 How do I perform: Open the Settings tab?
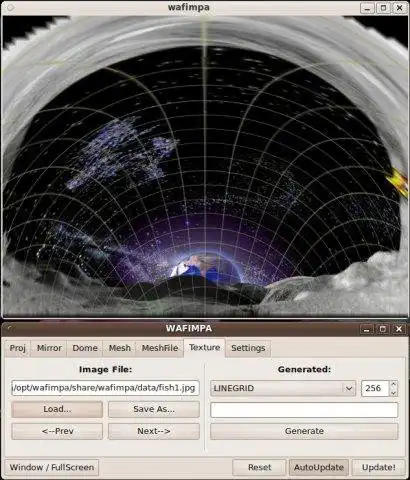[x=248, y=348]
